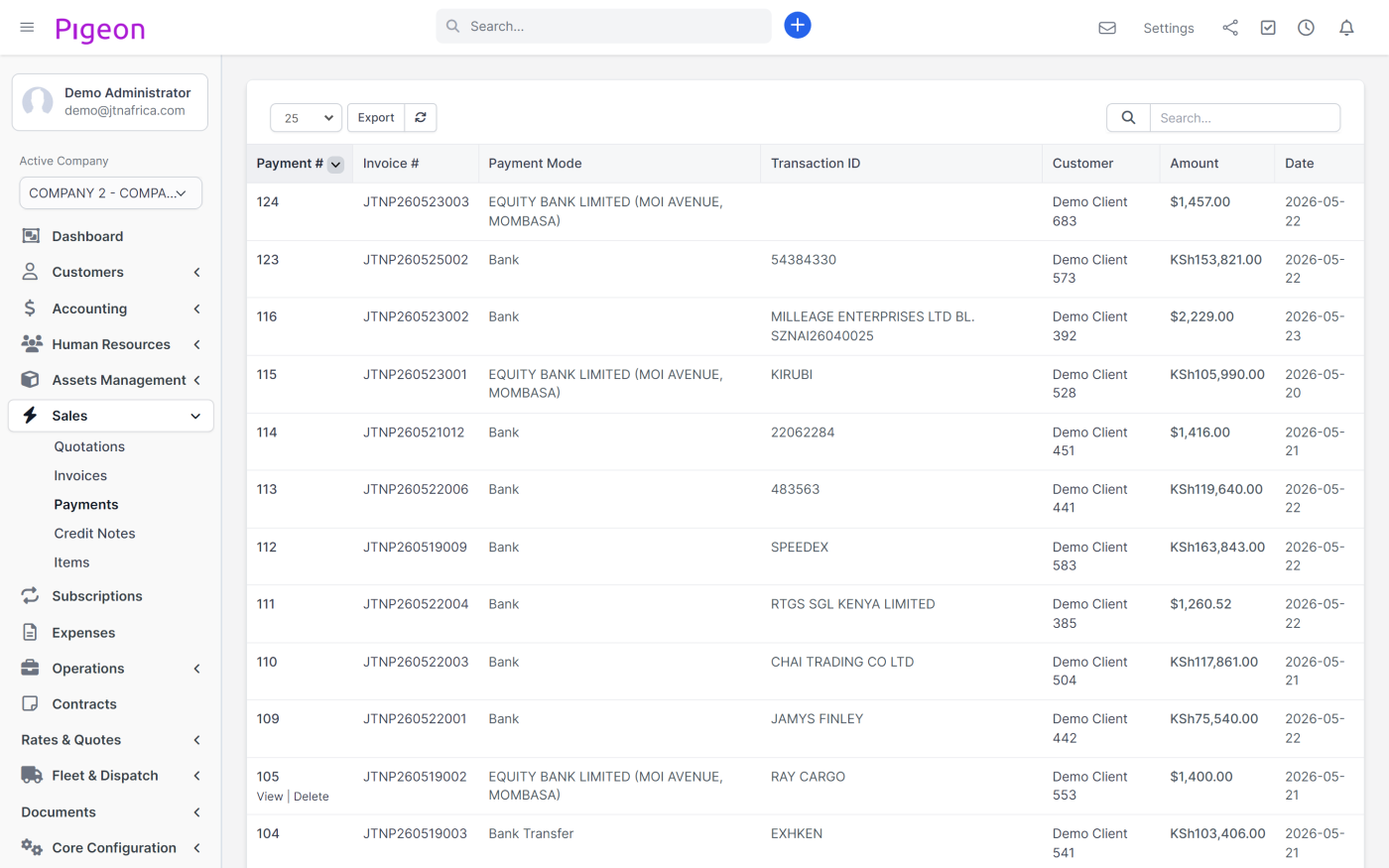Click the Core Configuration gears icon
The width and height of the screenshot is (1389, 868).
click(x=32, y=847)
